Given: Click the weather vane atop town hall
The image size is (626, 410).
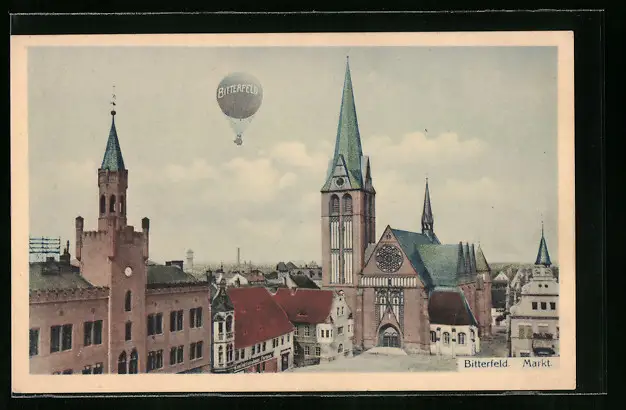Looking at the screenshot, I should pos(113,99).
